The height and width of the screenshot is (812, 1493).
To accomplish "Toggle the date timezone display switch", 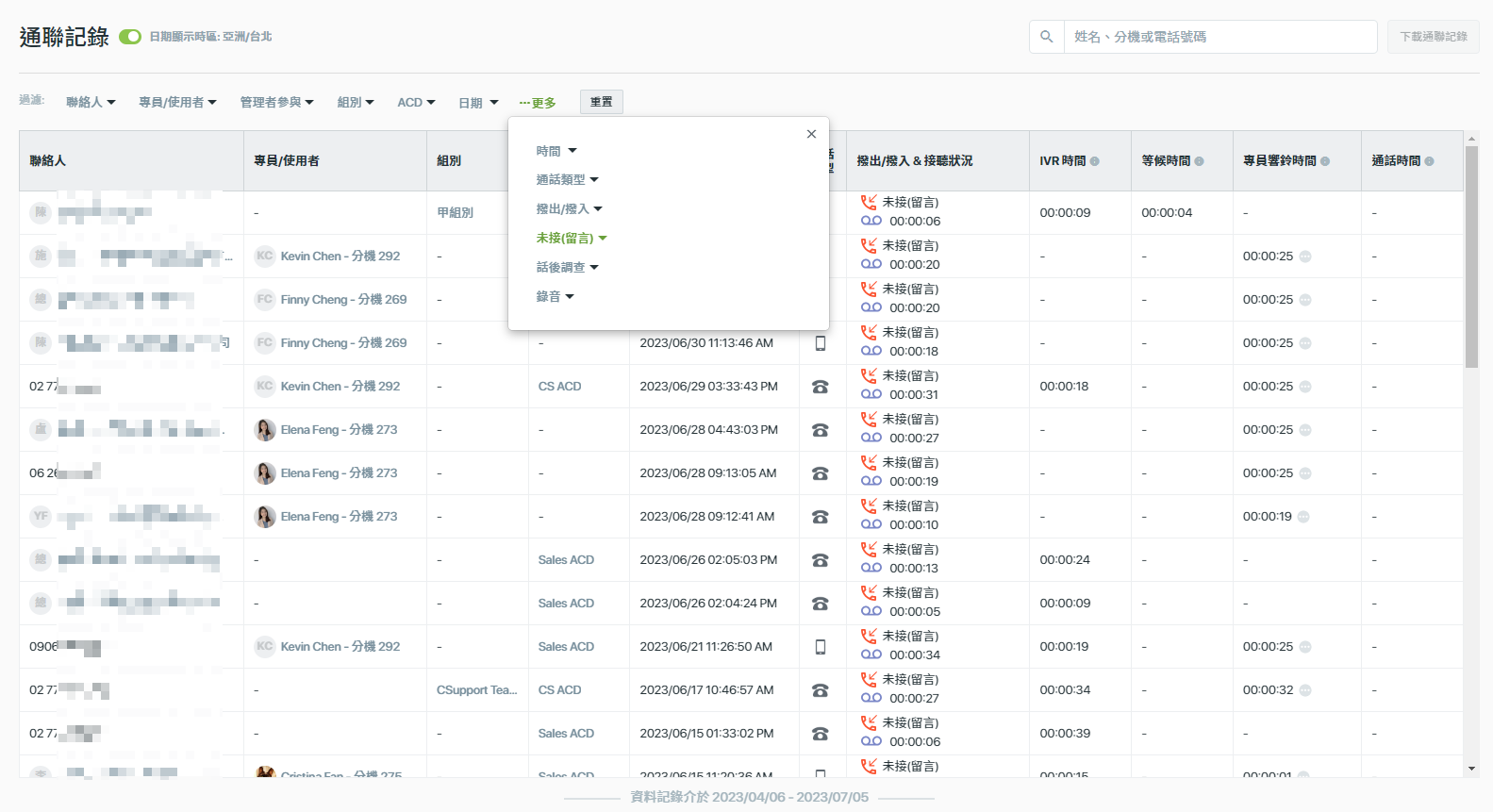I will click(130, 37).
